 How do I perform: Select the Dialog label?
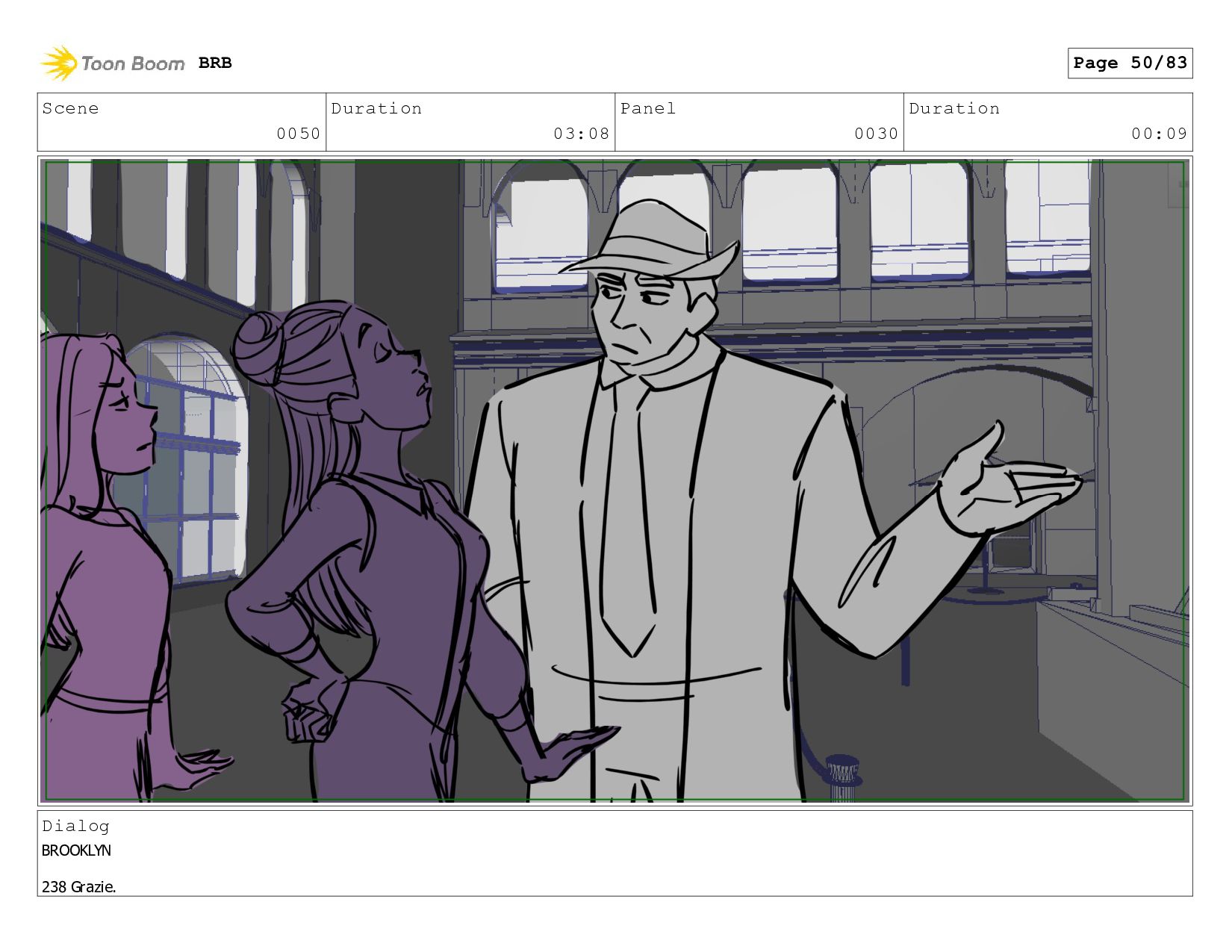pos(75,826)
